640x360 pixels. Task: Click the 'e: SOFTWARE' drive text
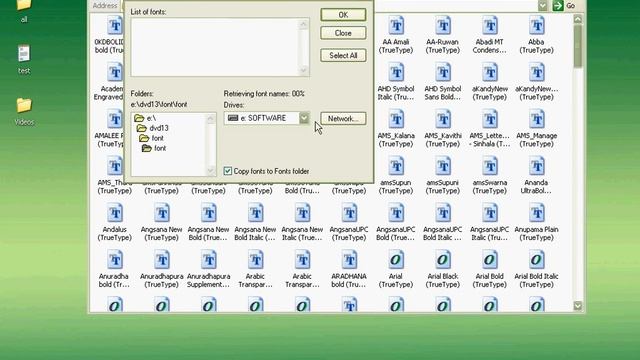(x=263, y=118)
